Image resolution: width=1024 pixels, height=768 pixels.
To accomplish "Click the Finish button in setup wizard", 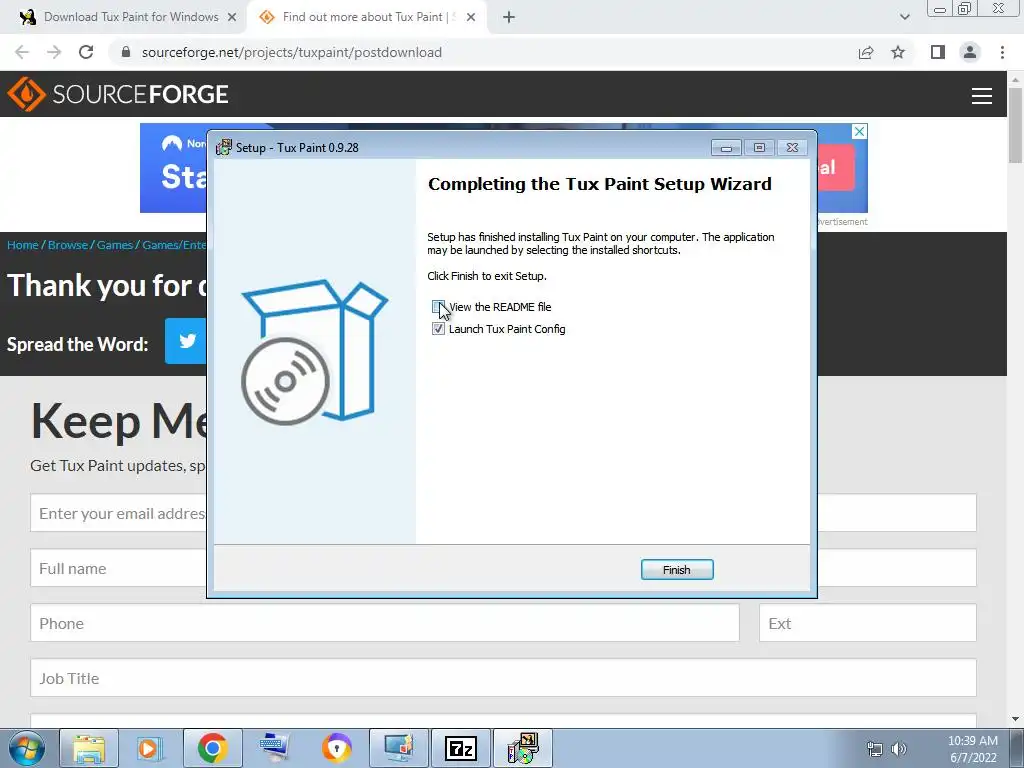I will pos(677,569).
